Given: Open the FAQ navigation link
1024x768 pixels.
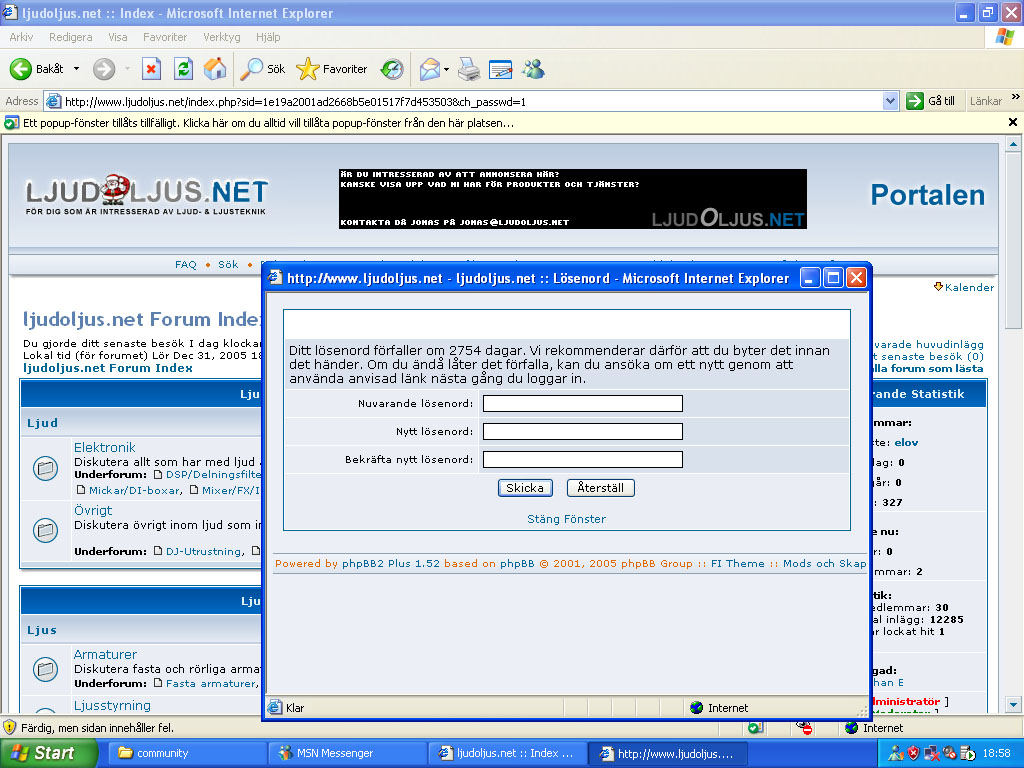Looking at the screenshot, I should (185, 264).
